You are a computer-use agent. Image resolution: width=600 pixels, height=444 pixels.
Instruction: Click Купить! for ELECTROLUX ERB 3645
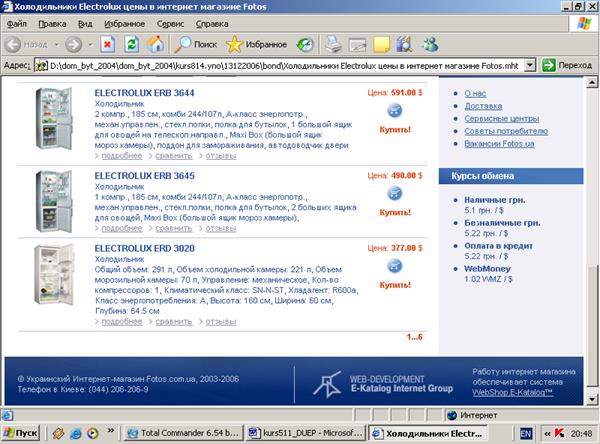(x=395, y=212)
